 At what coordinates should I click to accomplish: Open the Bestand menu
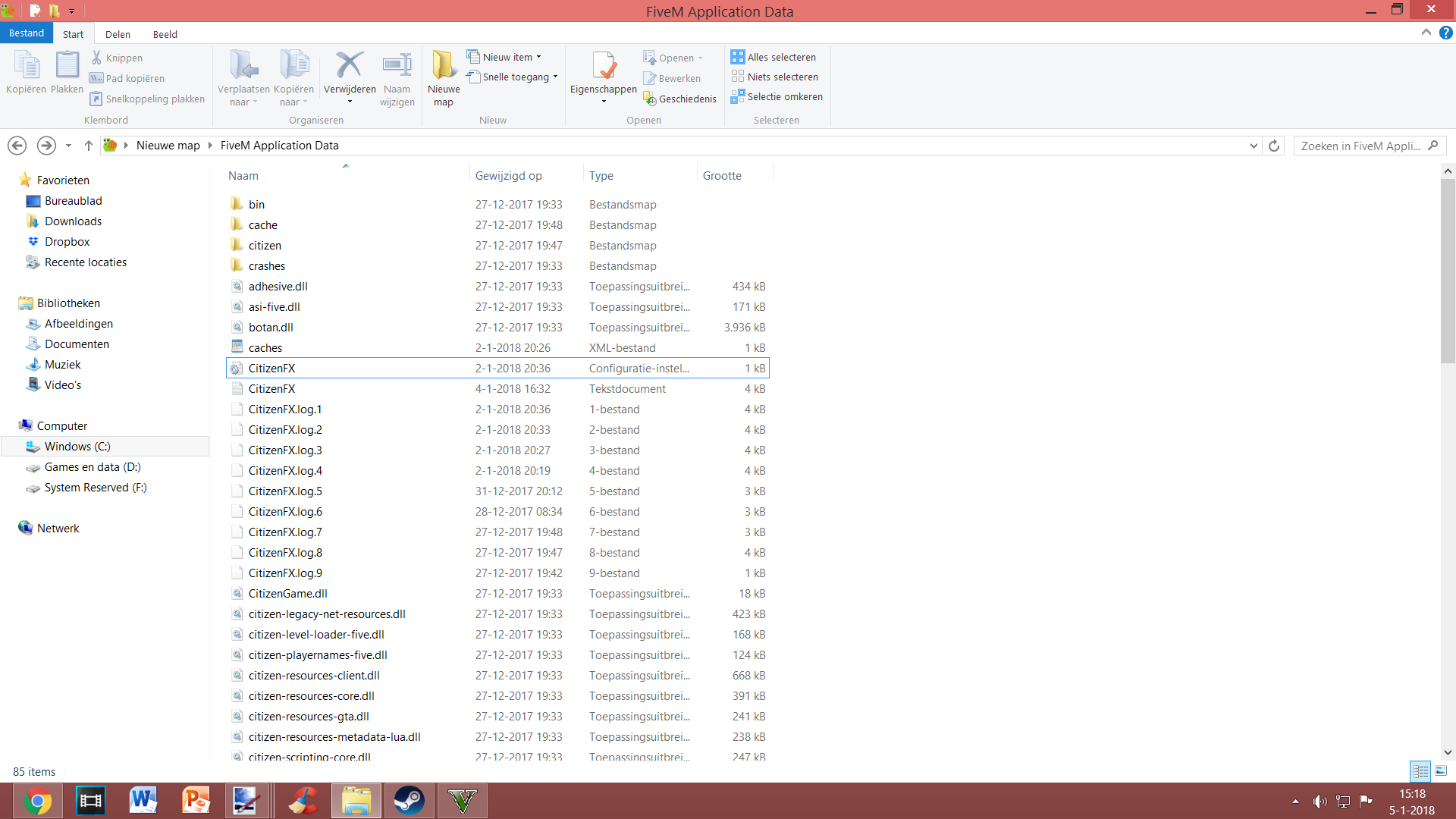(x=27, y=33)
